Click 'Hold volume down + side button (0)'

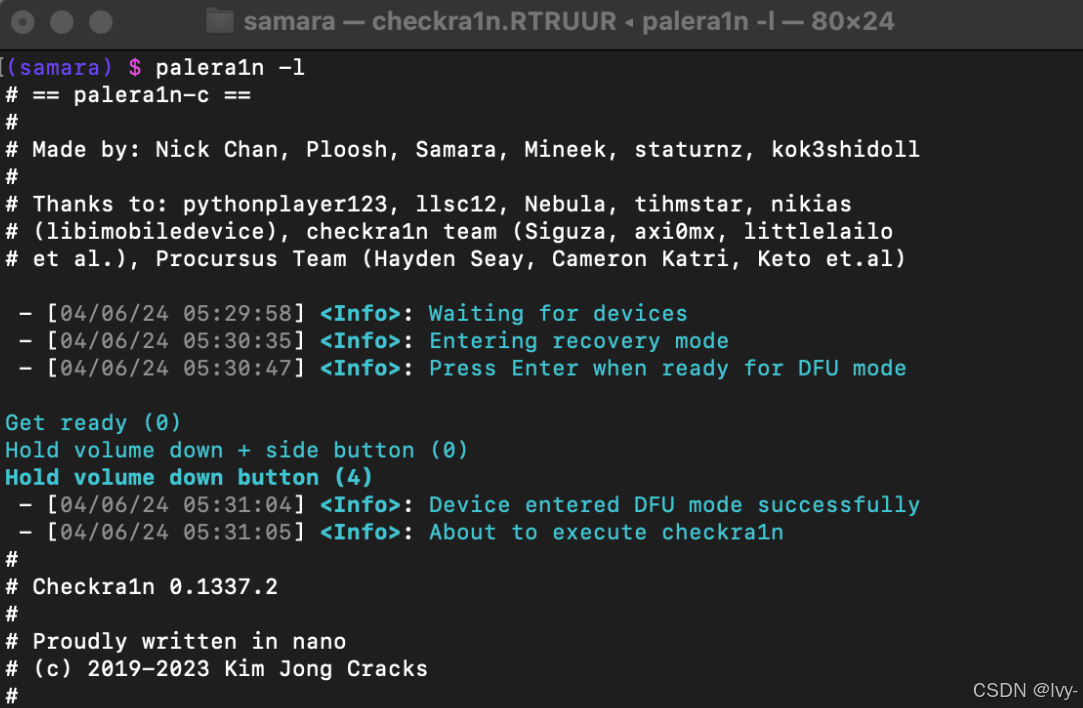237,450
